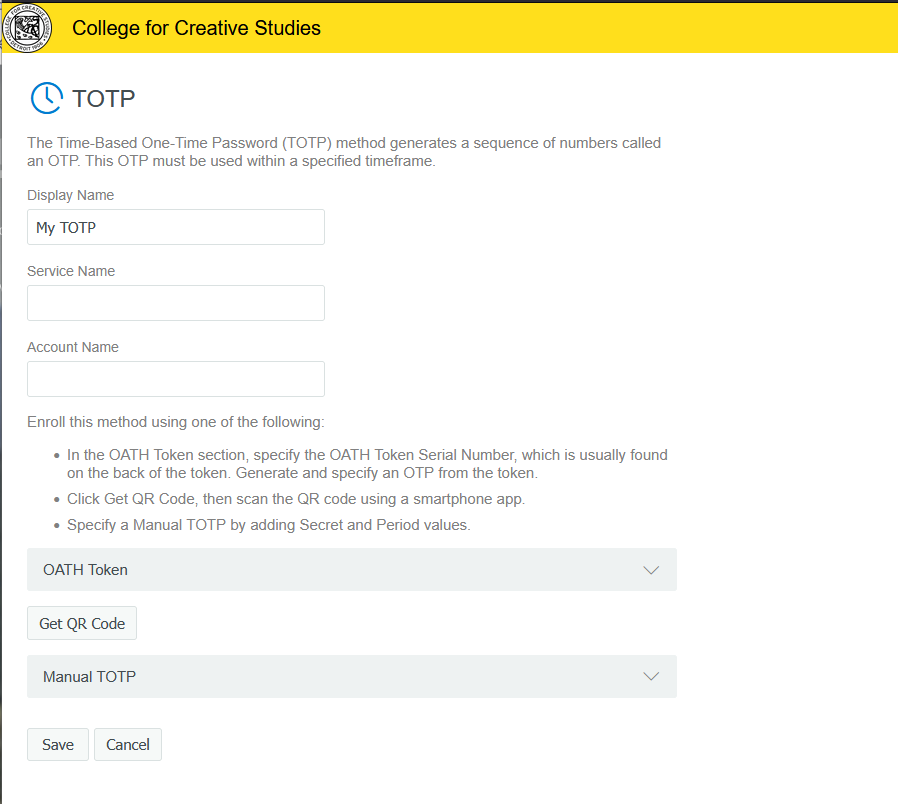The height and width of the screenshot is (804, 898).
Task: Cancel the TOTP enrollment form
Action: tap(128, 744)
